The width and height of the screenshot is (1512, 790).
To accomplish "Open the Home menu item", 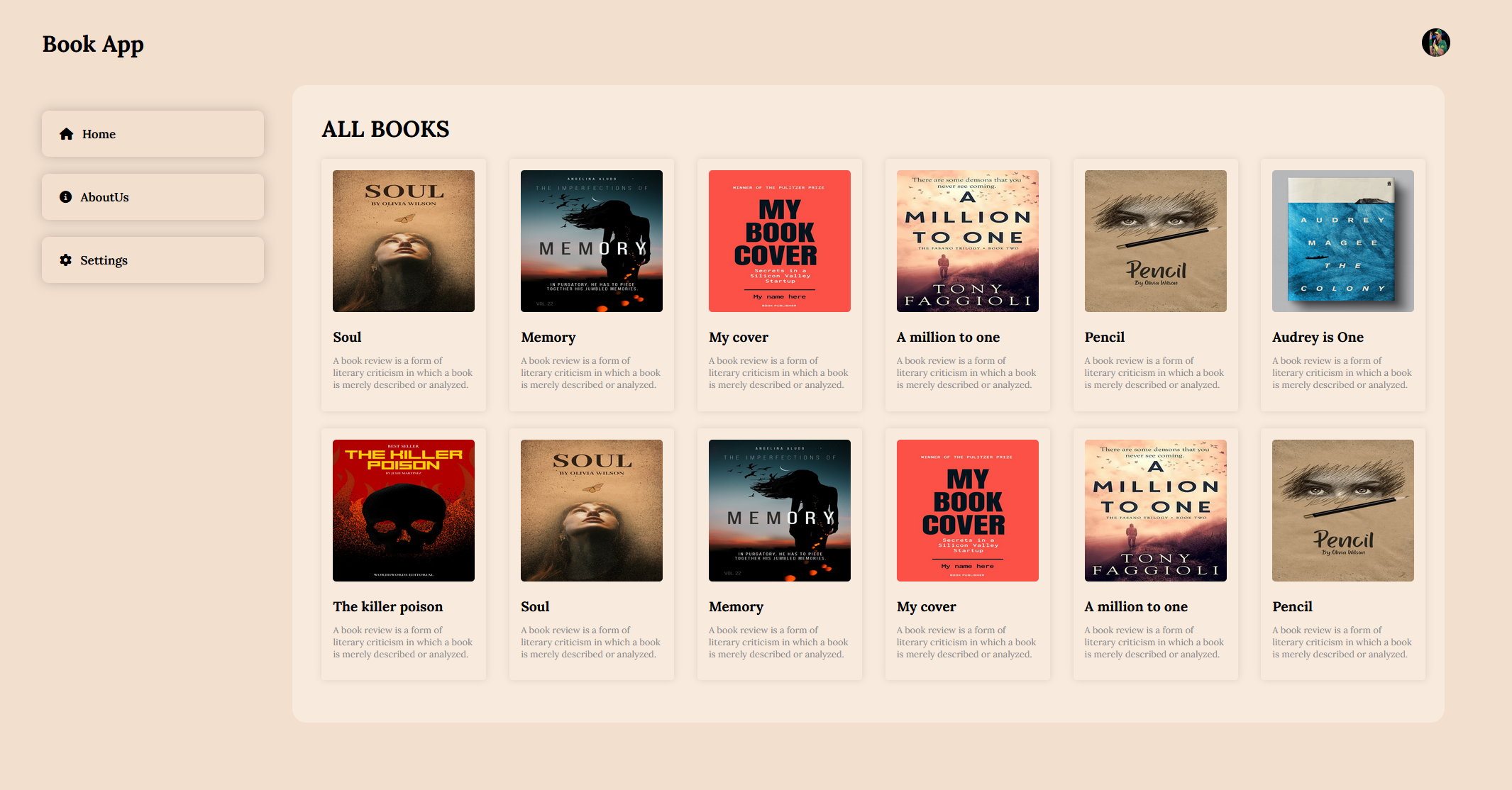I will pos(153,134).
